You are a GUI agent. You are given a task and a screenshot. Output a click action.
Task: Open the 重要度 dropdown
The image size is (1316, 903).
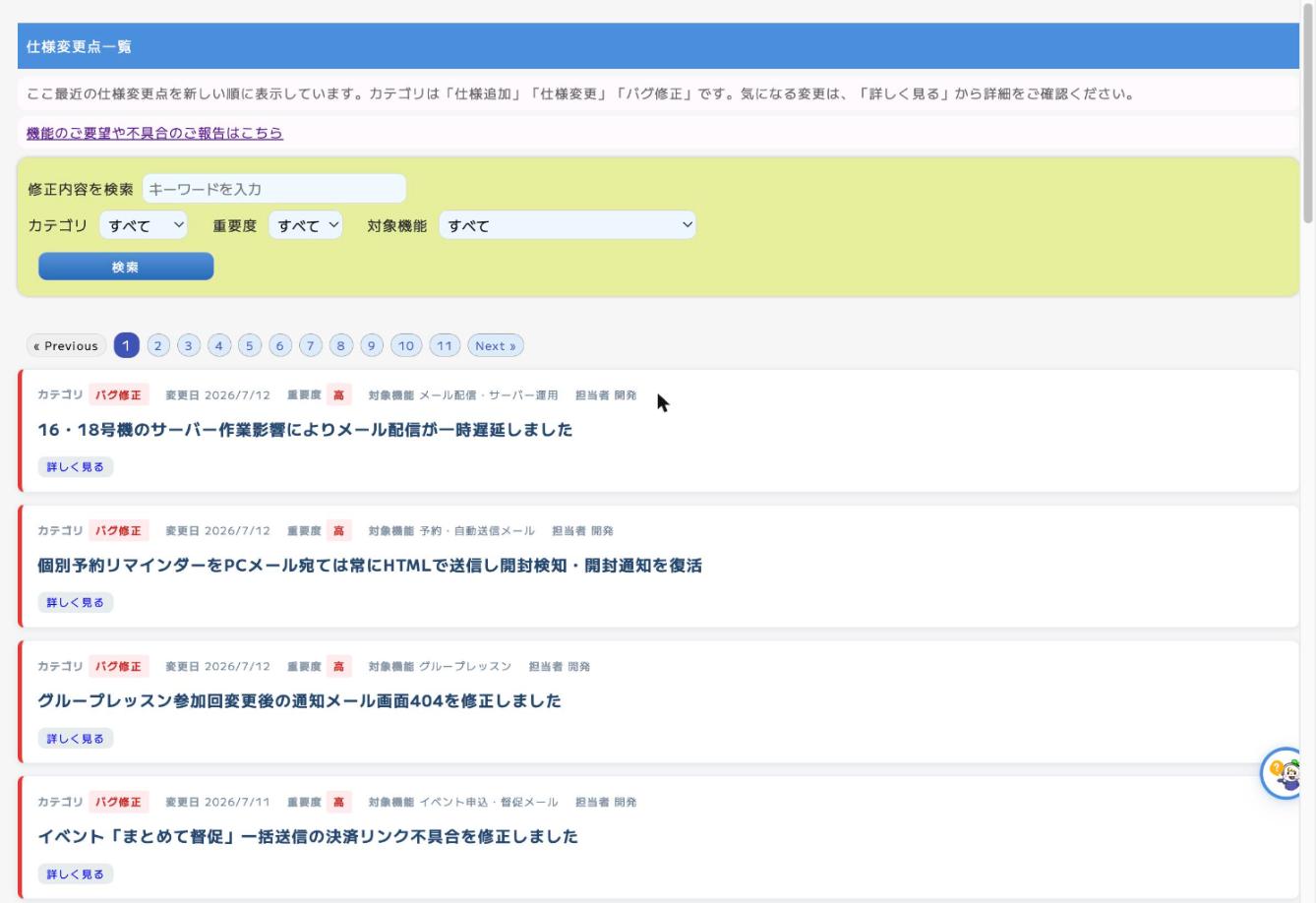306,225
